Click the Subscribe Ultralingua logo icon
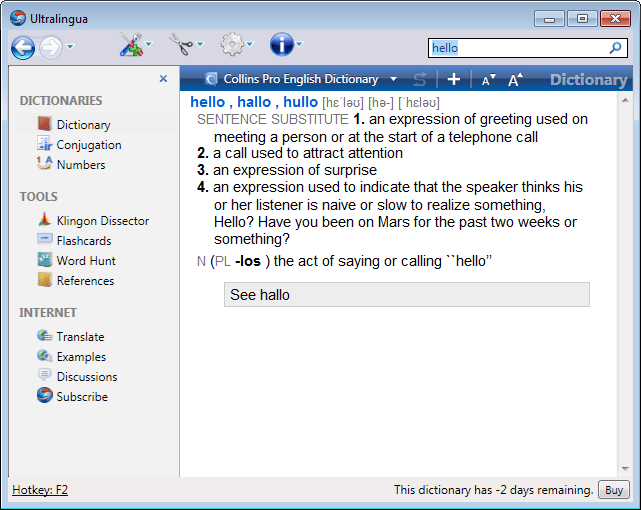641x510 pixels. point(45,395)
